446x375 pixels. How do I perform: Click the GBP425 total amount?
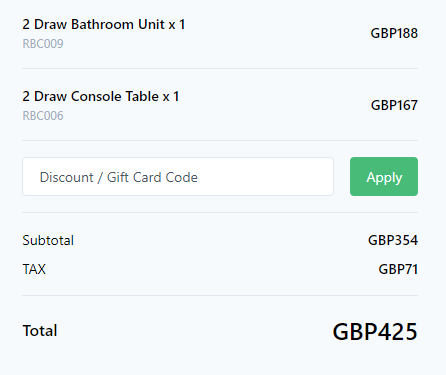tap(375, 332)
